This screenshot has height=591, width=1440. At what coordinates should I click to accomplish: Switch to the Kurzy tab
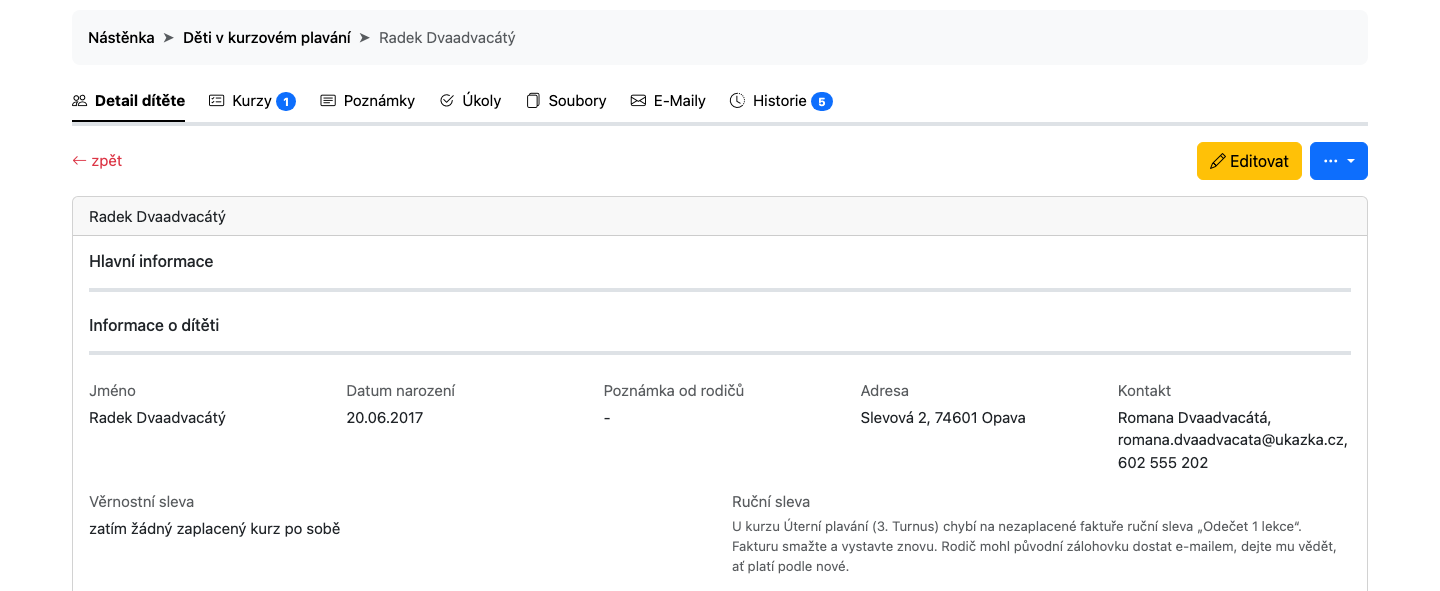pyautogui.click(x=252, y=101)
